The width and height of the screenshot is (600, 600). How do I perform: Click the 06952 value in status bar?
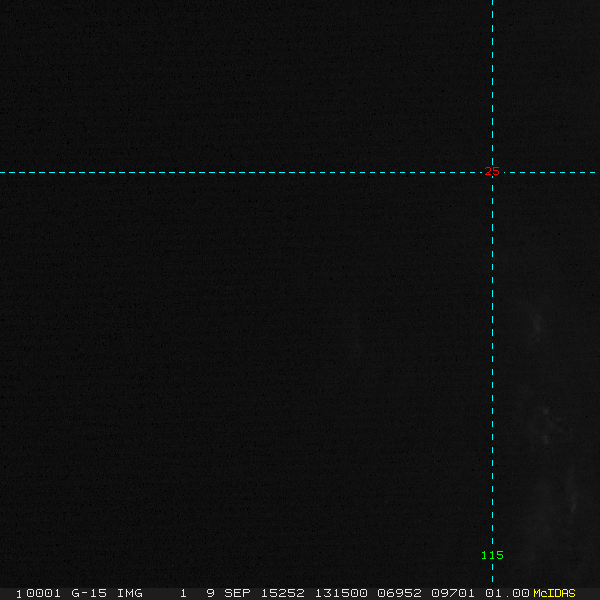coord(399,593)
